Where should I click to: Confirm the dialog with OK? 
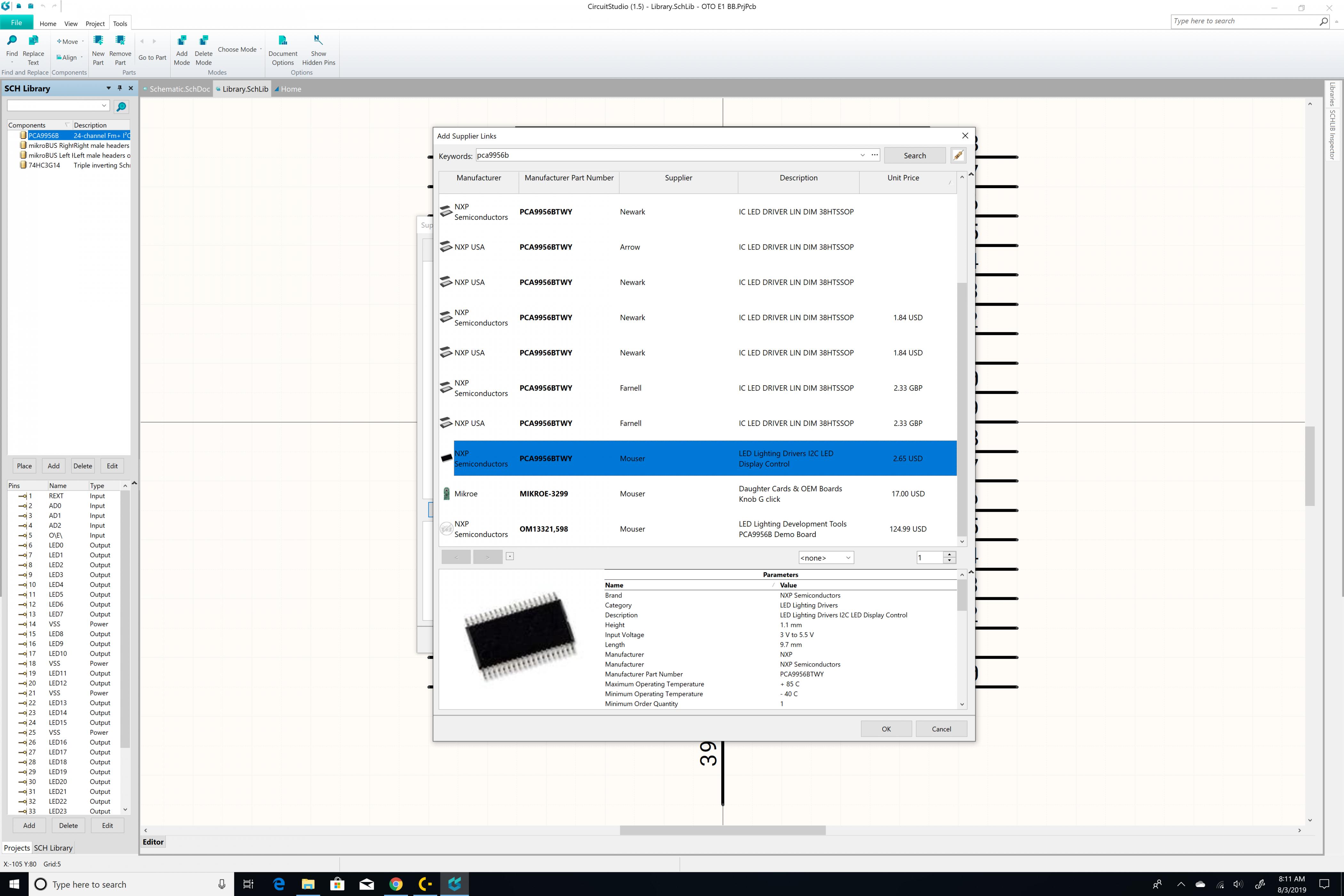[886, 729]
